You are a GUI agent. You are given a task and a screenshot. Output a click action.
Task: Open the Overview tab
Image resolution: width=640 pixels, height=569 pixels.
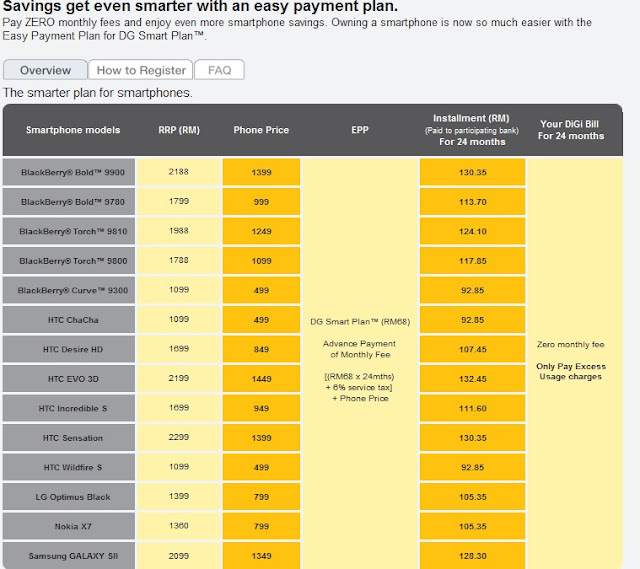pyautogui.click(x=45, y=70)
